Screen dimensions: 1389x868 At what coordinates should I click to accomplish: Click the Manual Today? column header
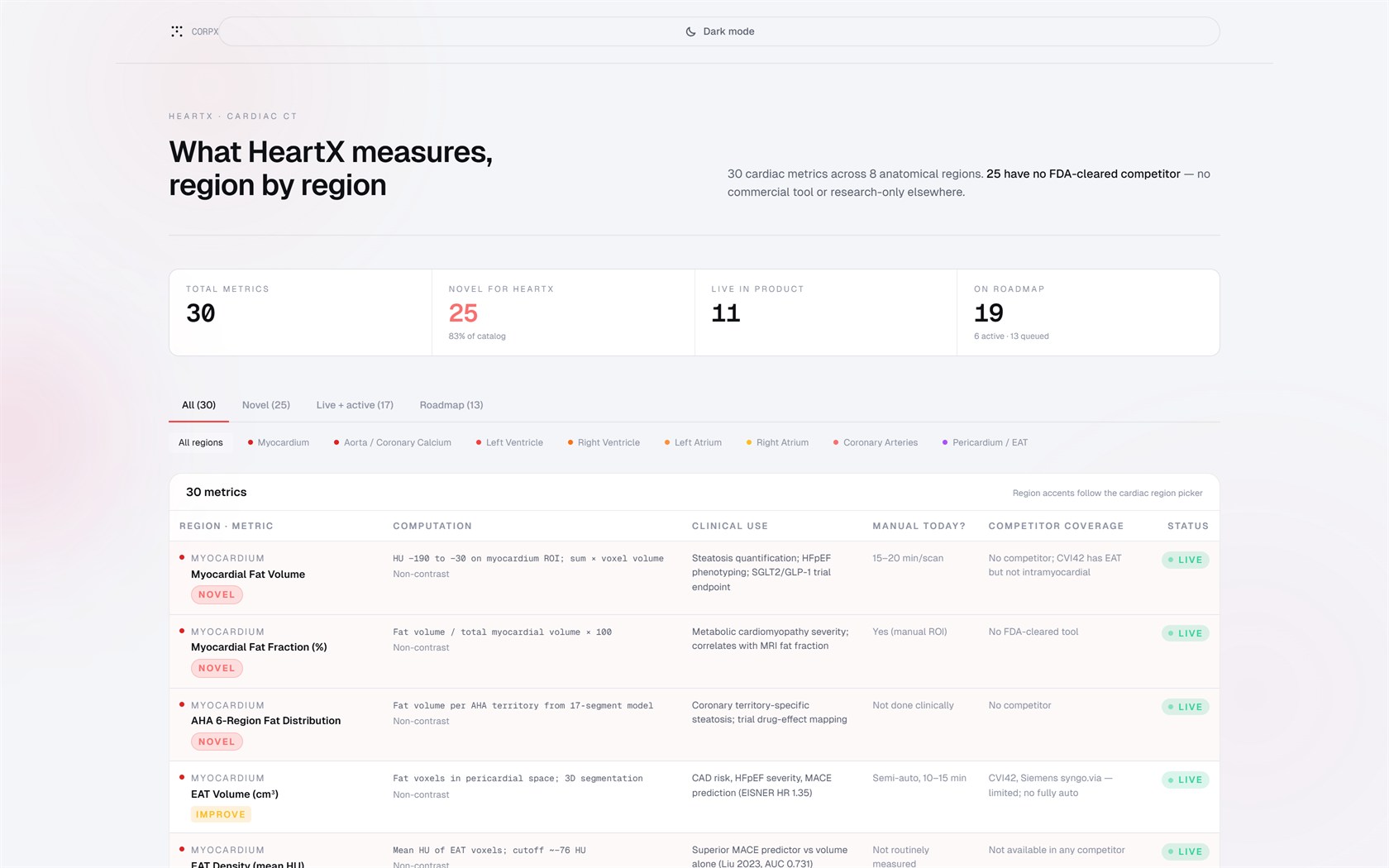point(919,526)
